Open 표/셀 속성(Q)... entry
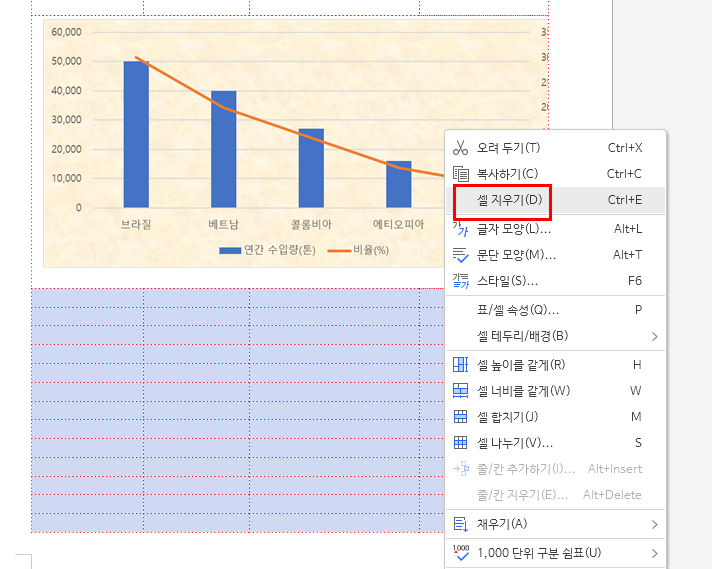 coord(556,310)
